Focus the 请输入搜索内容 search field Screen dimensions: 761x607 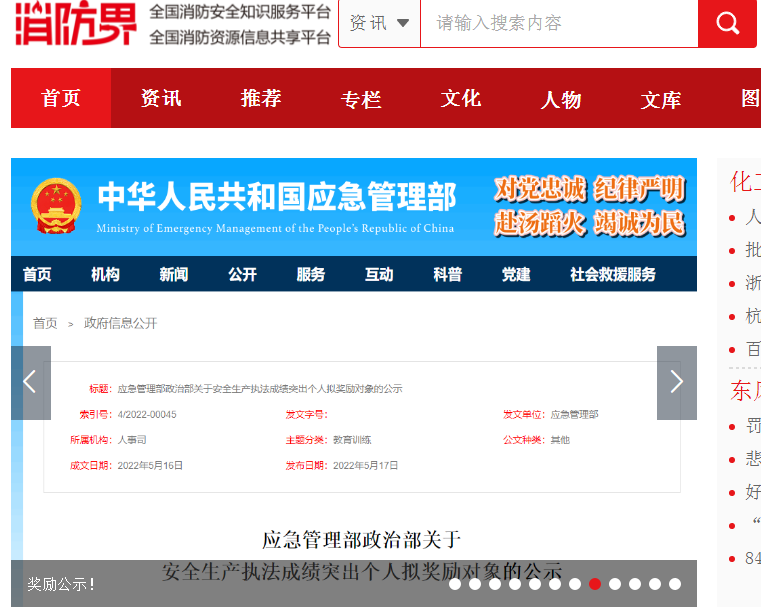coord(559,23)
